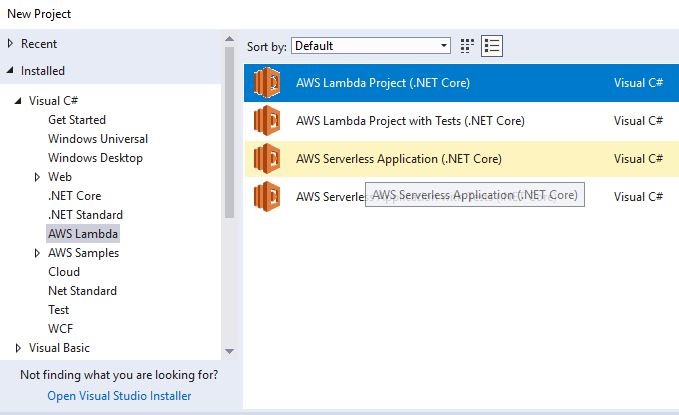Image resolution: width=679 pixels, height=415 pixels.
Task: Collapse the Visual C# node
Action: (18, 101)
